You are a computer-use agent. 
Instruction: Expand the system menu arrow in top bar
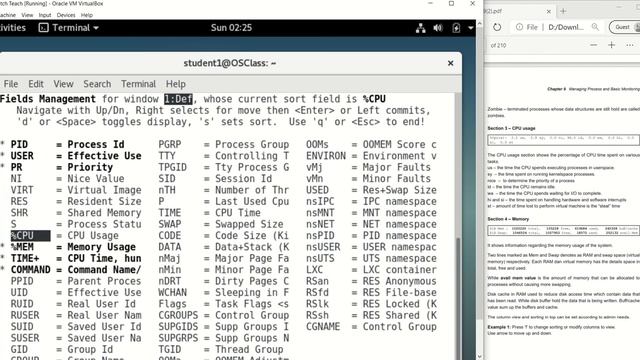[x=471, y=28]
